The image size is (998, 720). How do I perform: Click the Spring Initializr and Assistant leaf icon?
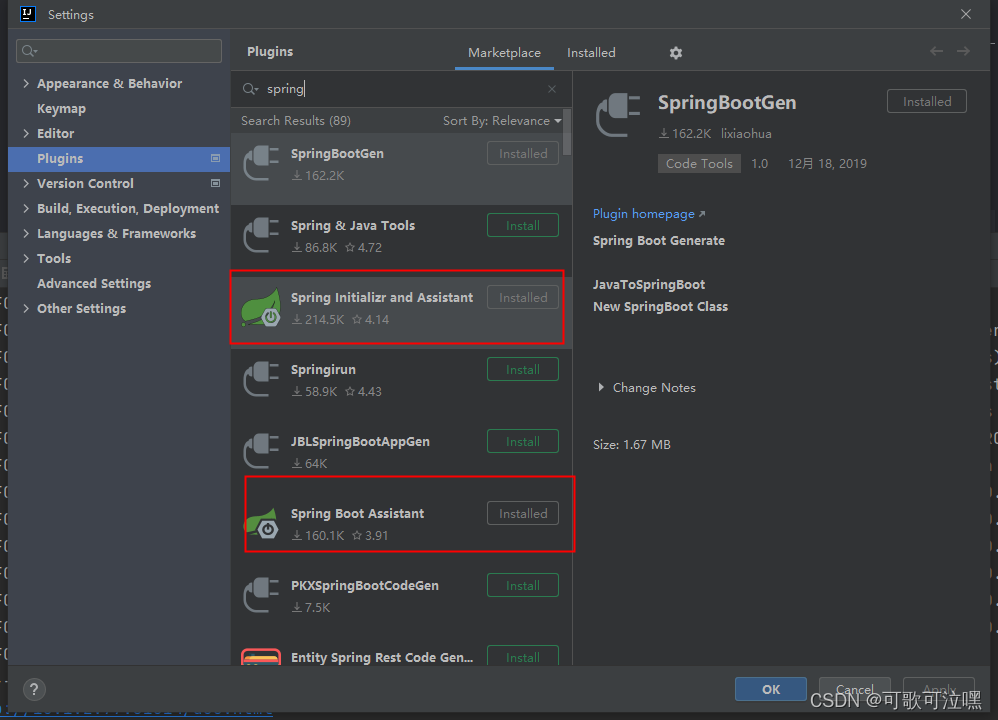tap(262, 308)
